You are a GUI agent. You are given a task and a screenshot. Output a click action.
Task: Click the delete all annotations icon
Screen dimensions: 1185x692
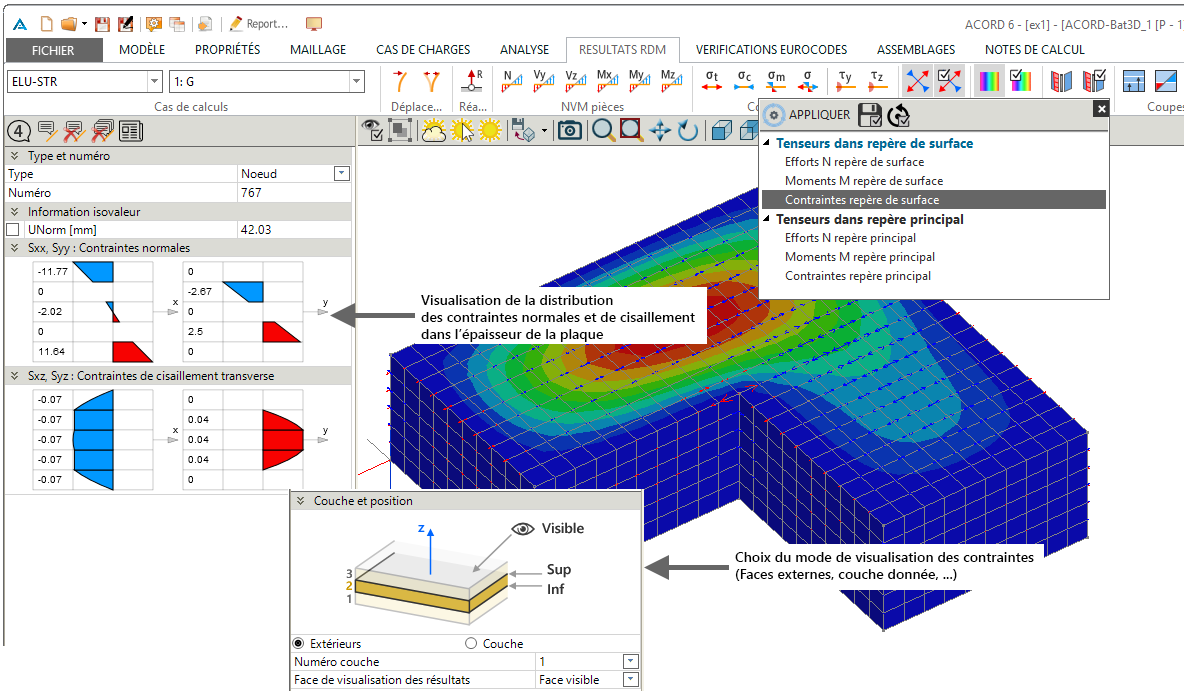(102, 131)
